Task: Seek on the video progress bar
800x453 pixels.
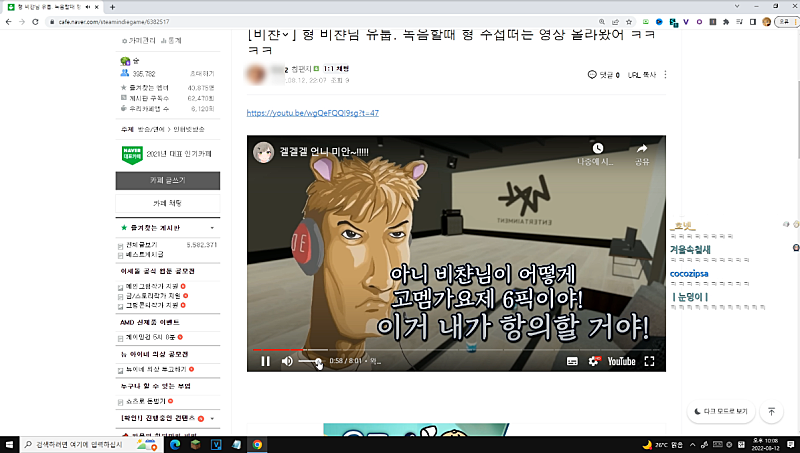Action: (456, 349)
